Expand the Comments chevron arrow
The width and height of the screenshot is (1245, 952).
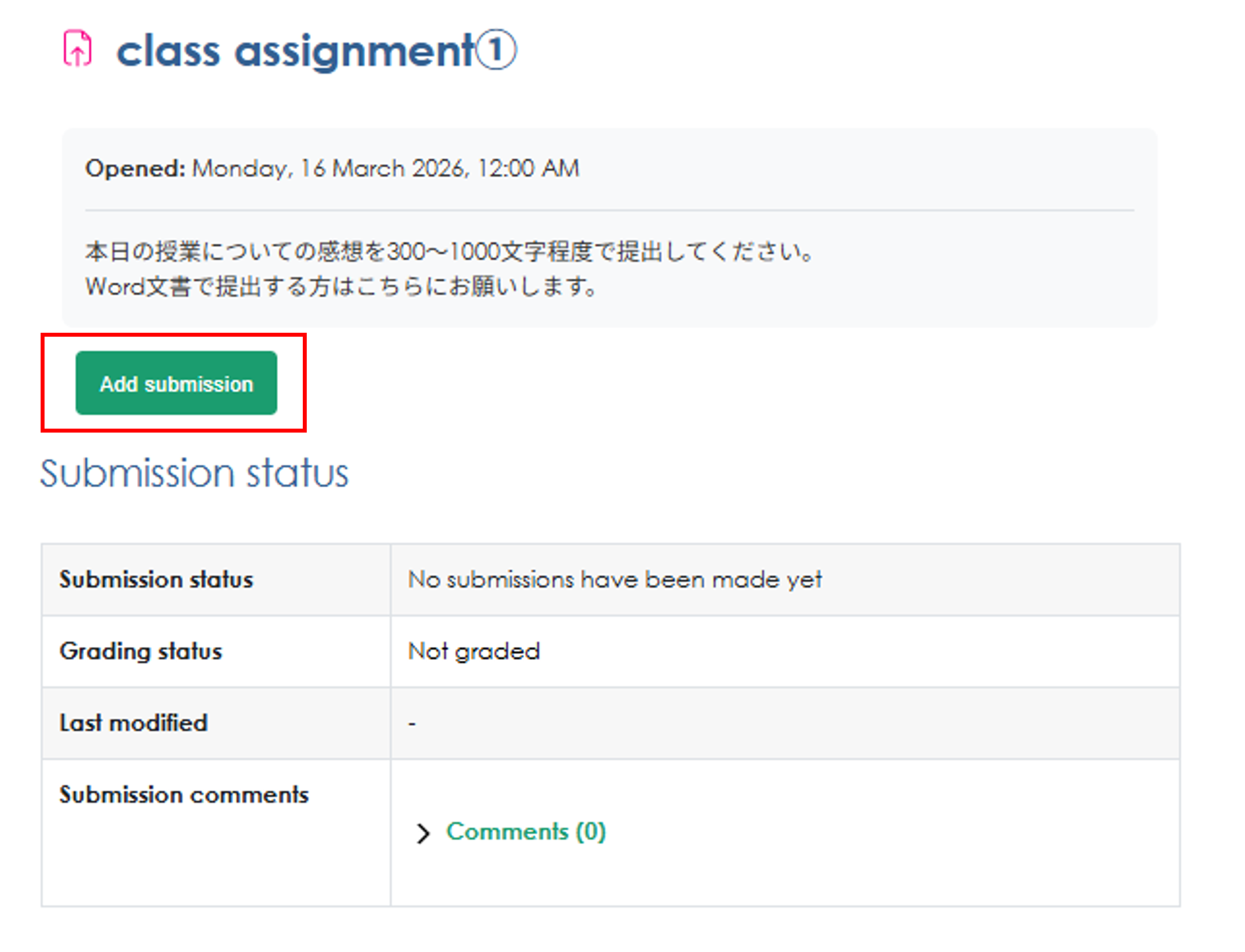[422, 834]
